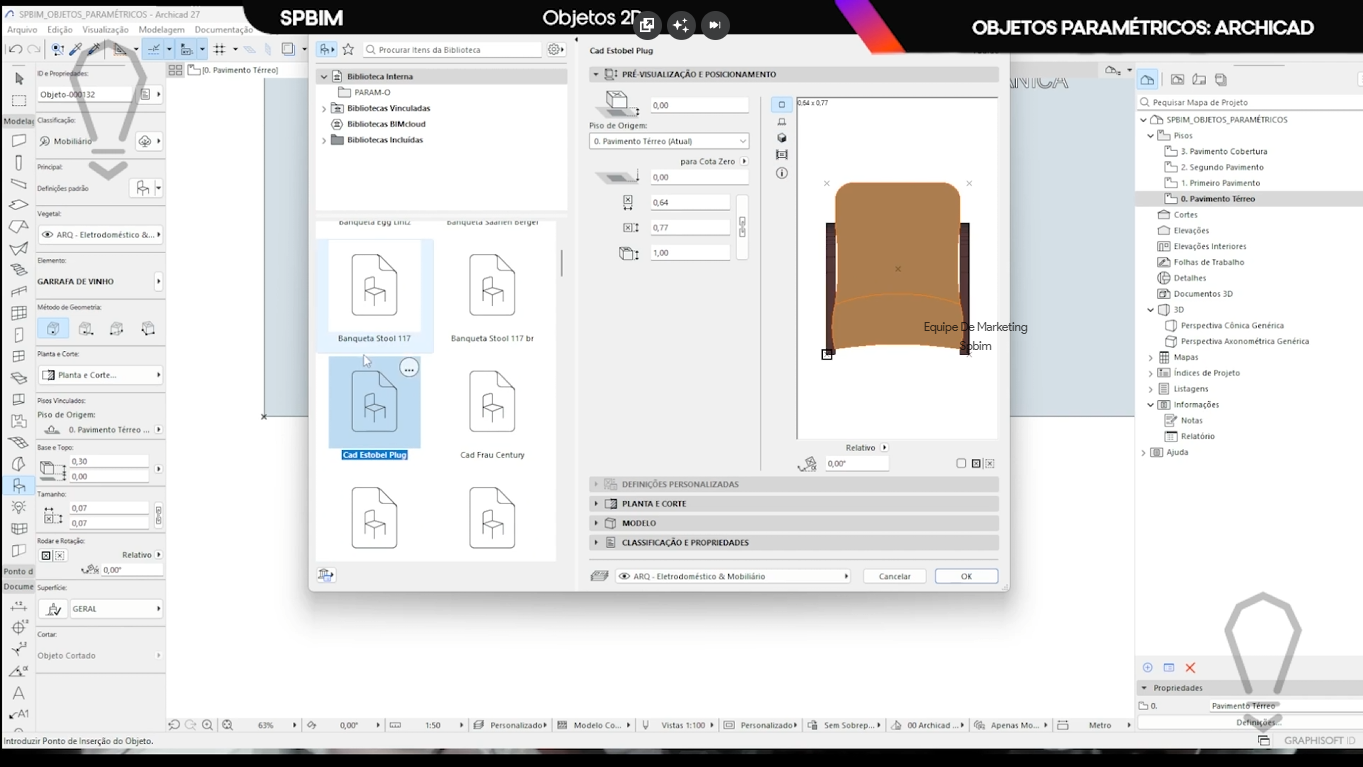1363x767 pixels.
Task: Click the Undo arrow in toolbar
Action: pos(14,49)
